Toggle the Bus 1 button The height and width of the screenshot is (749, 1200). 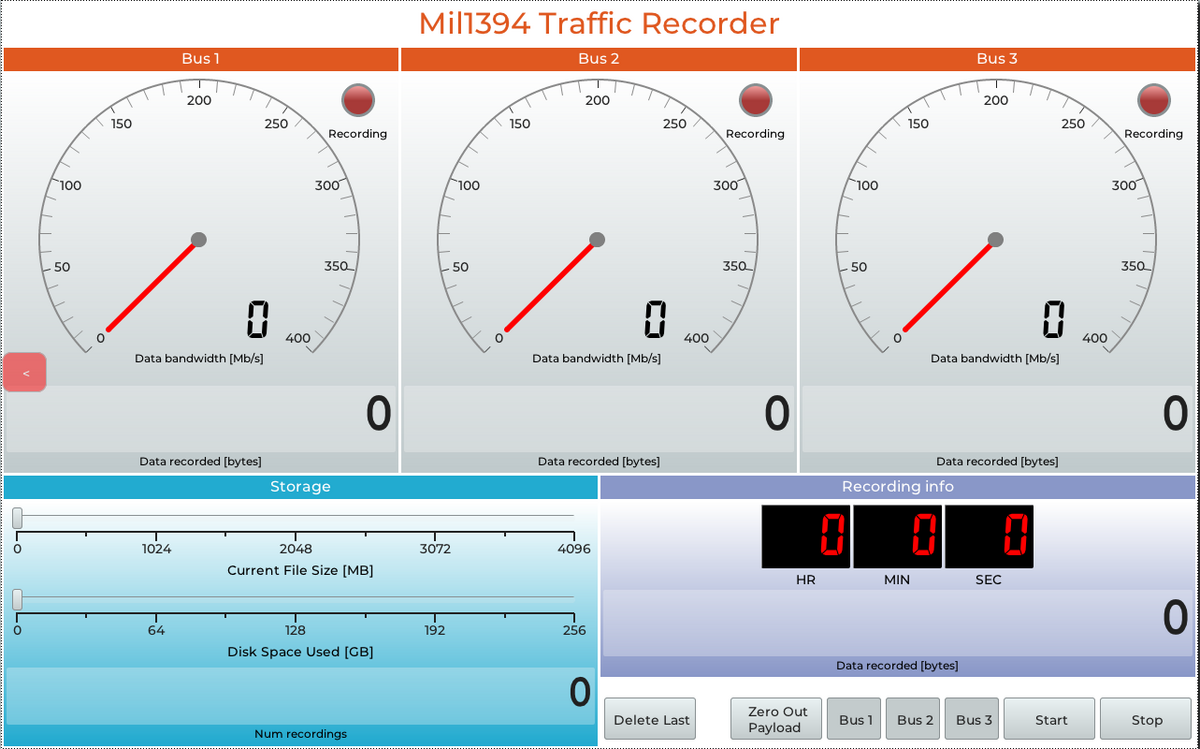(854, 719)
